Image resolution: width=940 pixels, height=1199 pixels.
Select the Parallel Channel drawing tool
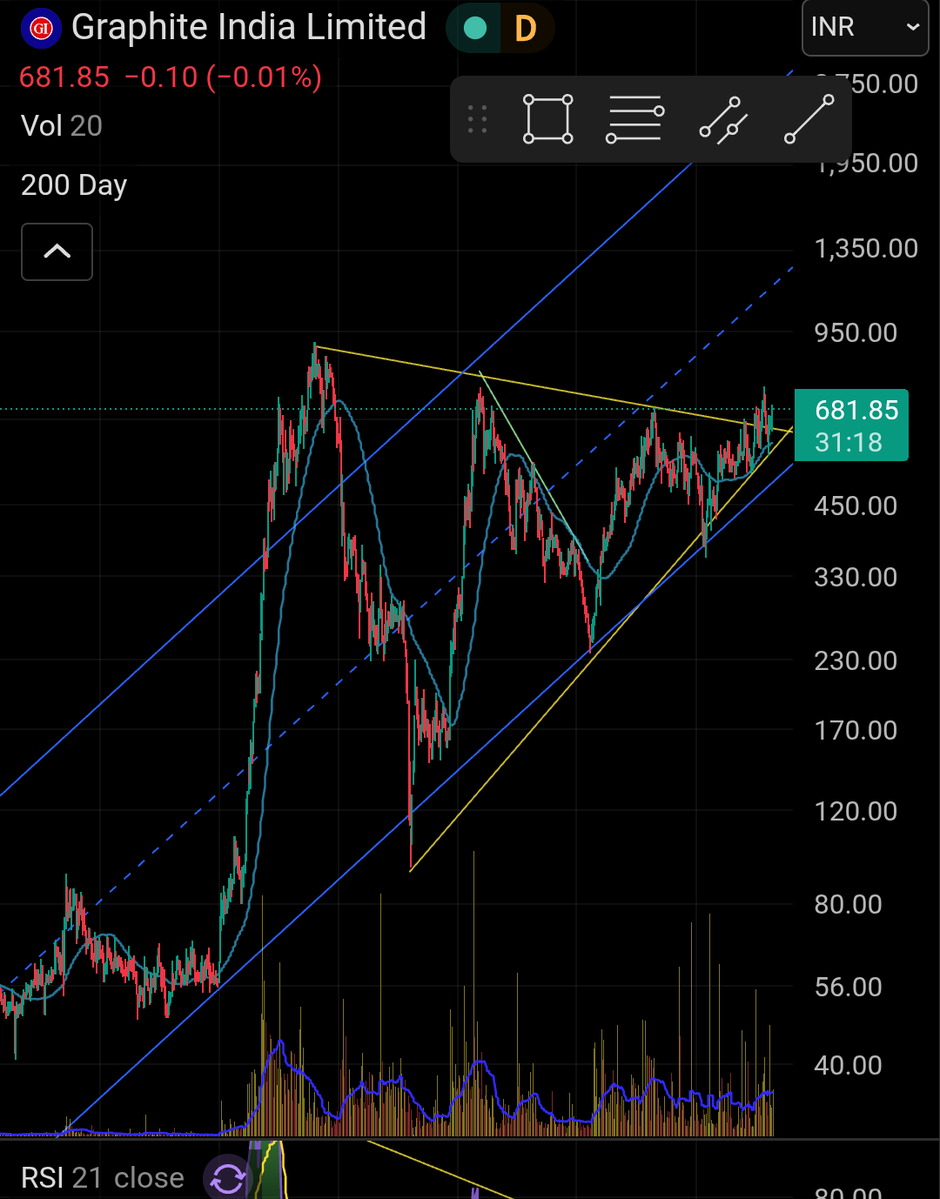723,118
